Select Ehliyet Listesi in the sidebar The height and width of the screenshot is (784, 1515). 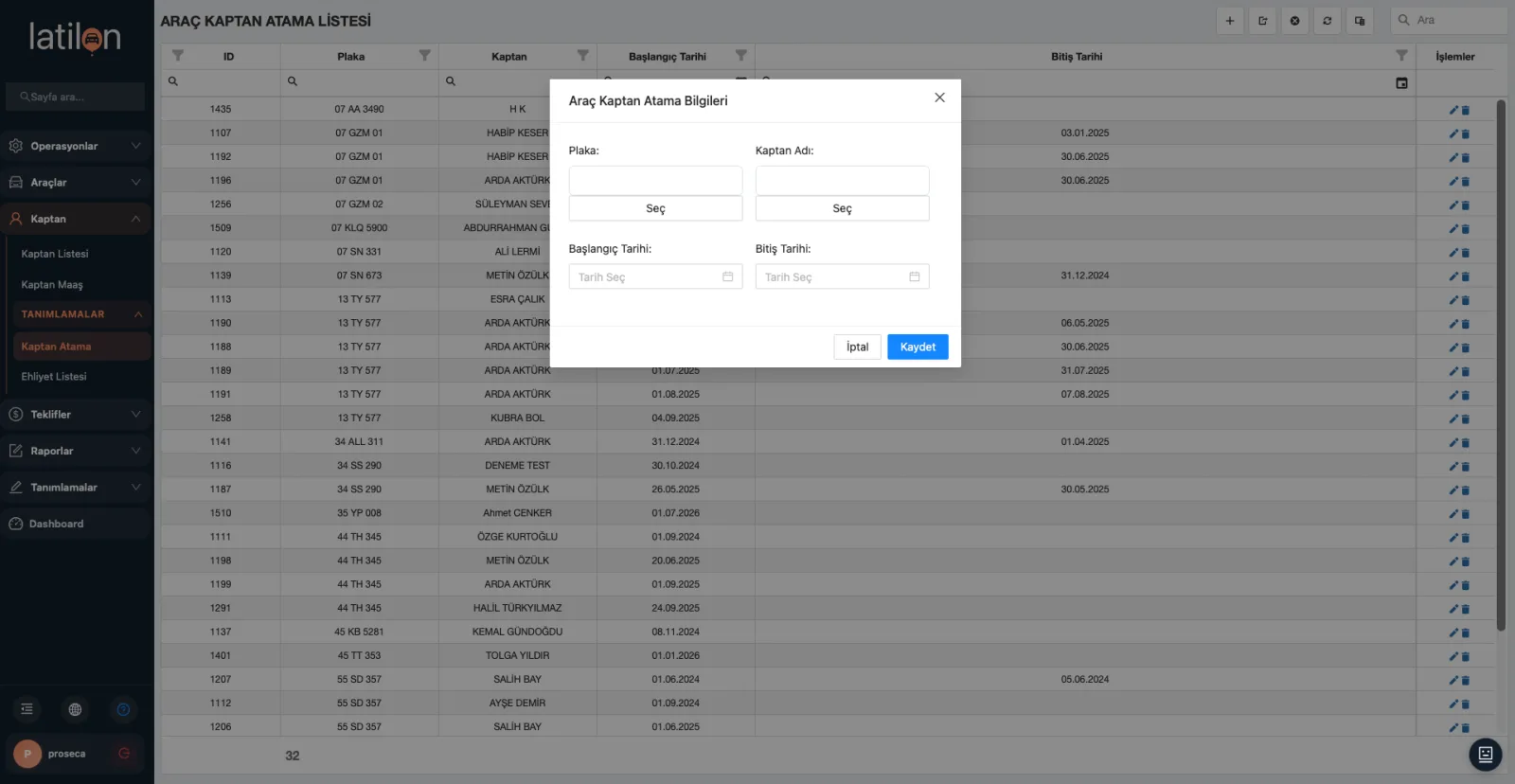(x=54, y=377)
